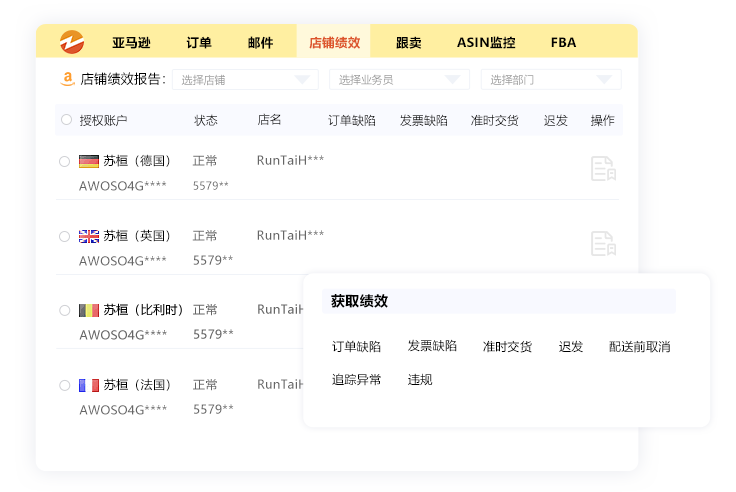
Task: Select radio button for 苏桓（德国）
Action: point(65,161)
